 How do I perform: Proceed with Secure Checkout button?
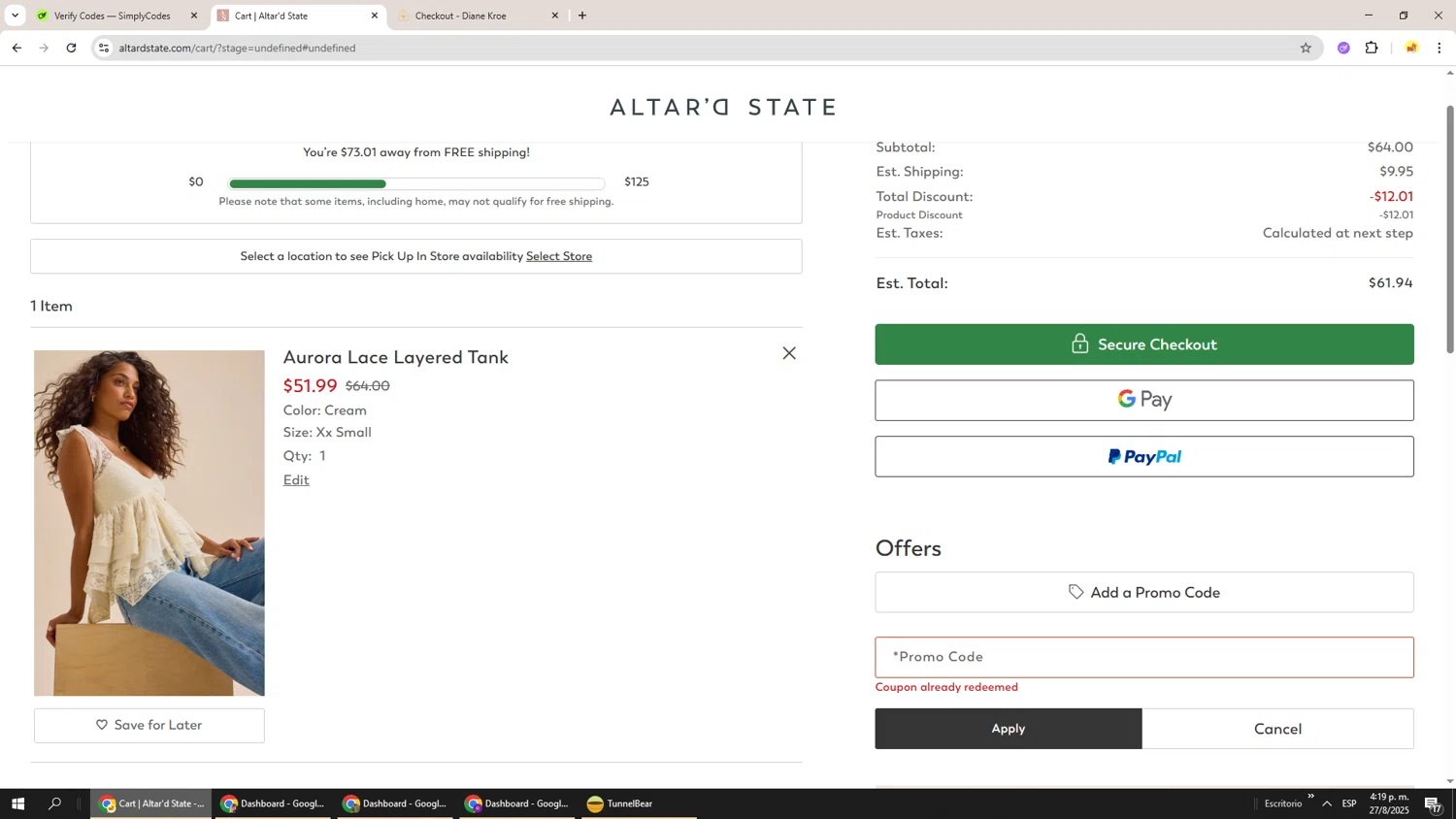tap(1144, 344)
